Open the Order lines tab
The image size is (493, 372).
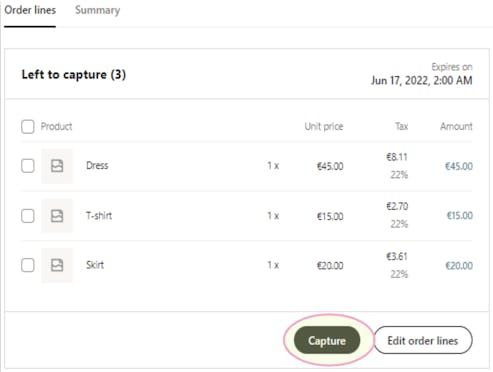point(30,10)
